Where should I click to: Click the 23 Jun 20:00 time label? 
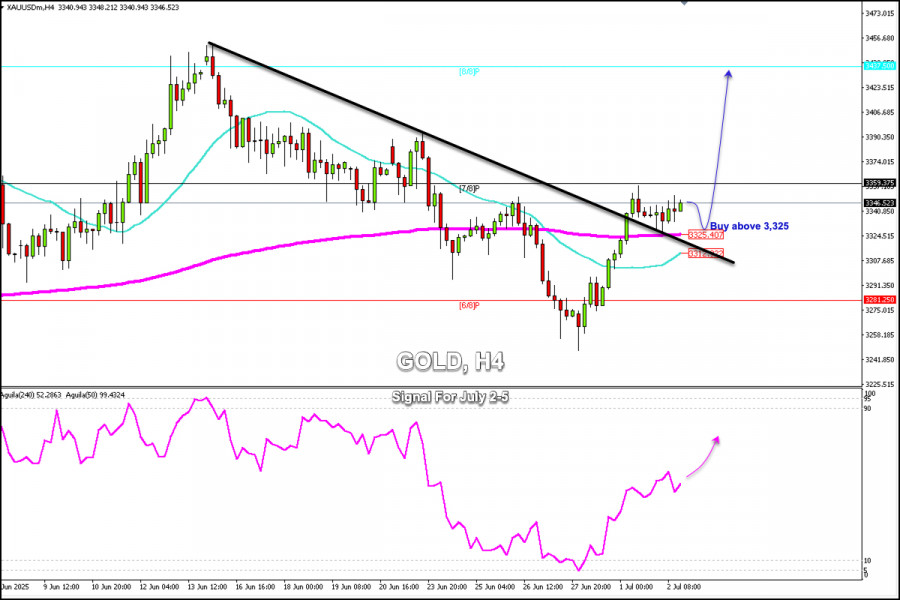[x=447, y=587]
